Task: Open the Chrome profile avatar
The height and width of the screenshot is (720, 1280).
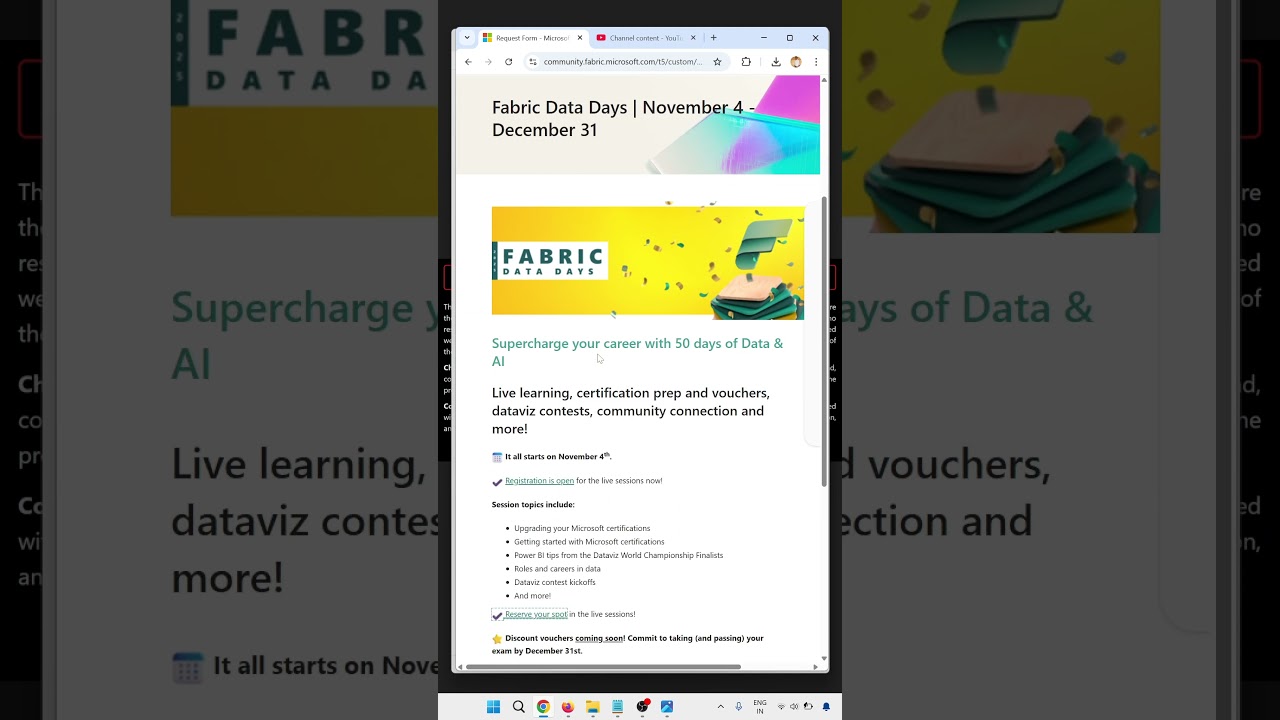Action: pyautogui.click(x=796, y=62)
